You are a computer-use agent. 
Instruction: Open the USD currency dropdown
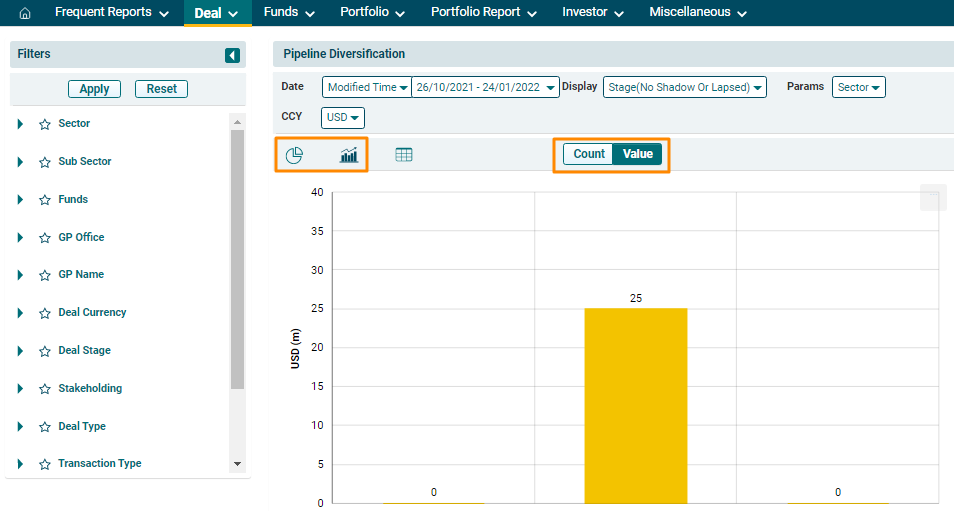(x=343, y=118)
